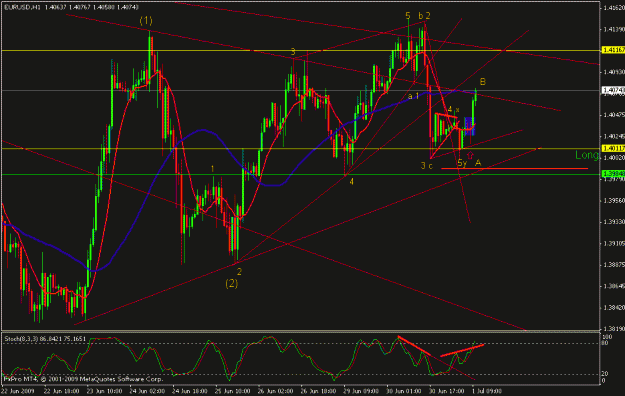Click the 1.38875 price axis label
Viewport: 625px width, 396px height.
click(x=614, y=265)
